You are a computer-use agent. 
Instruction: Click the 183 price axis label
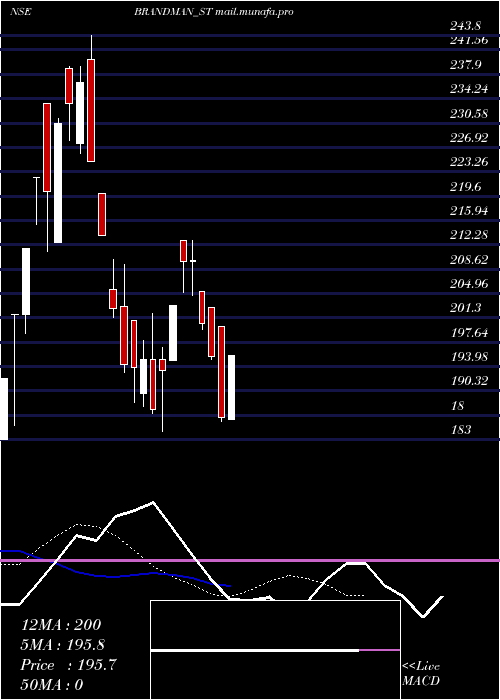point(461,429)
